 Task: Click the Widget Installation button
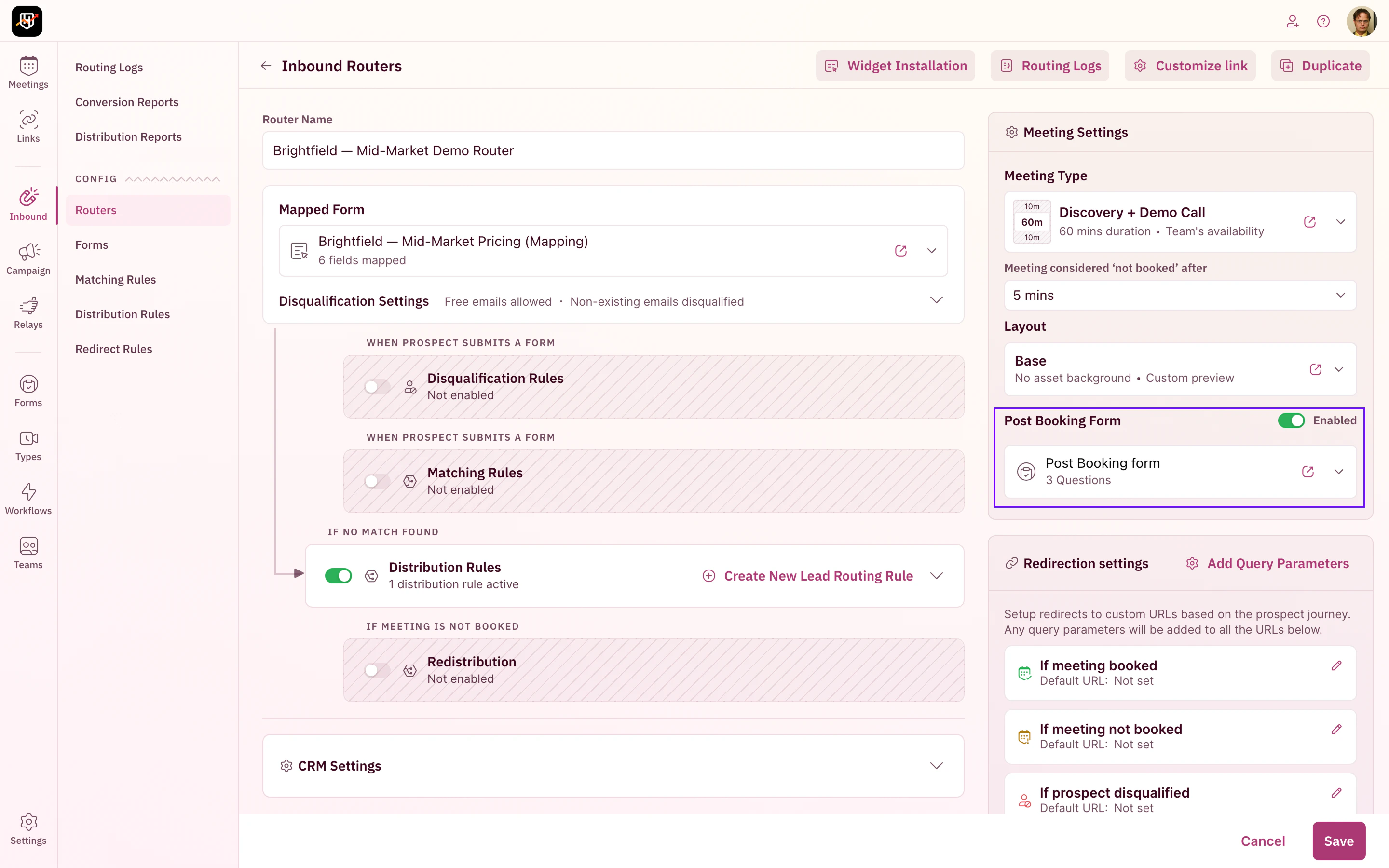pyautogui.click(x=896, y=66)
